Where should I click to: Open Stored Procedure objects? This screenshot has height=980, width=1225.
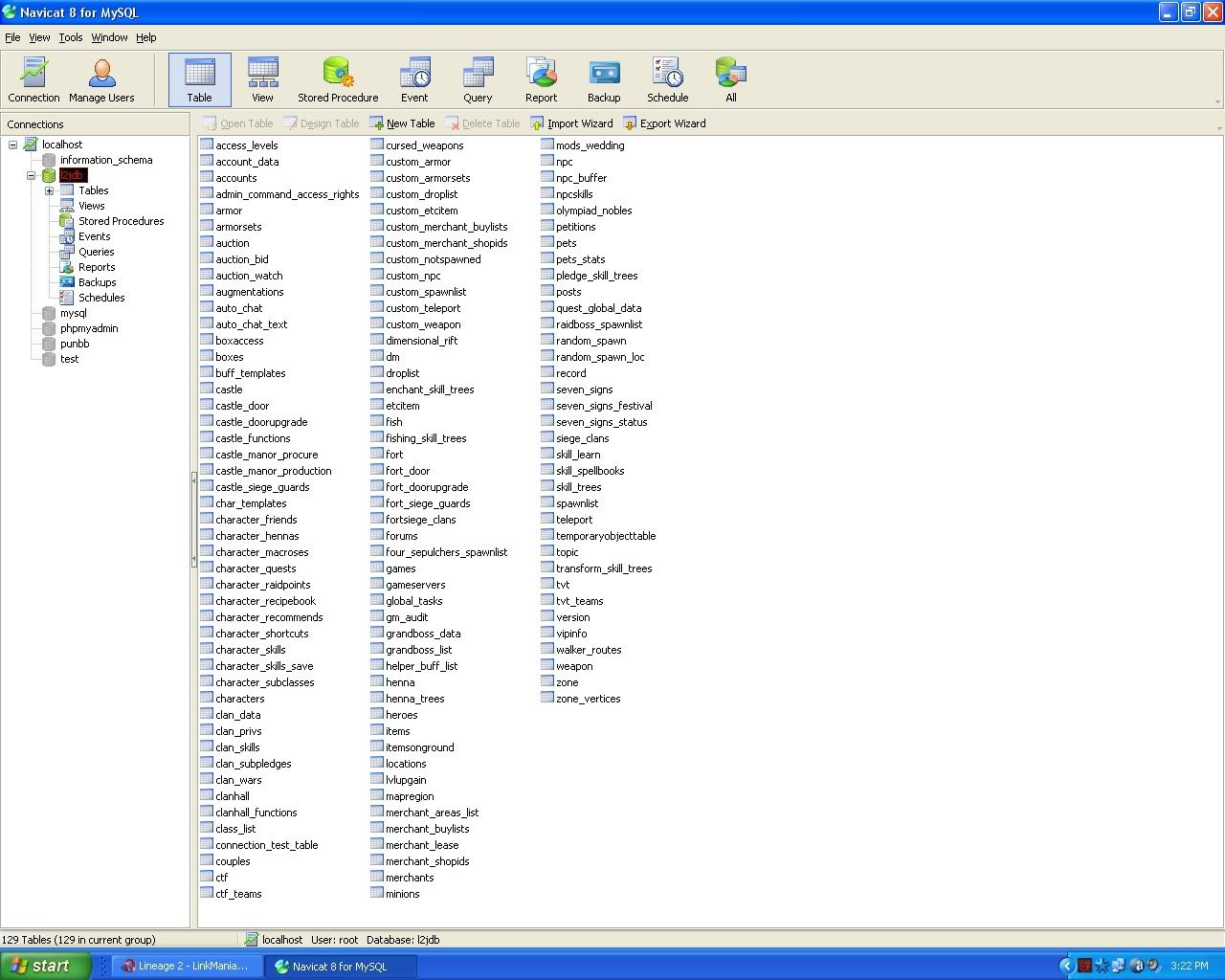(x=338, y=79)
